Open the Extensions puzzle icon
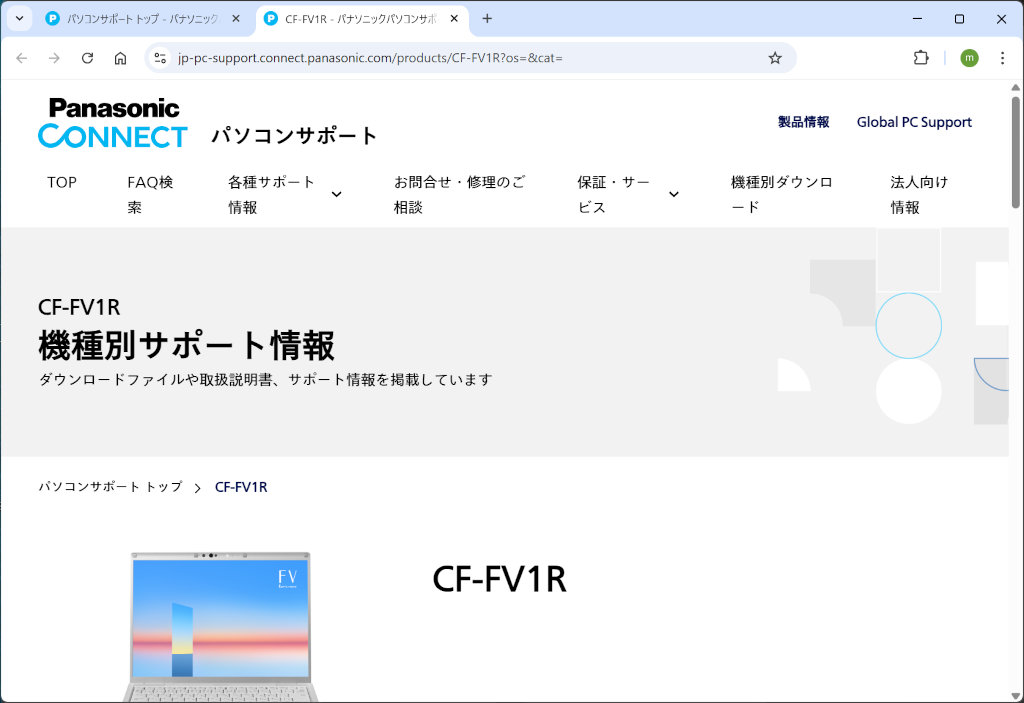The height and width of the screenshot is (703, 1024). (921, 58)
